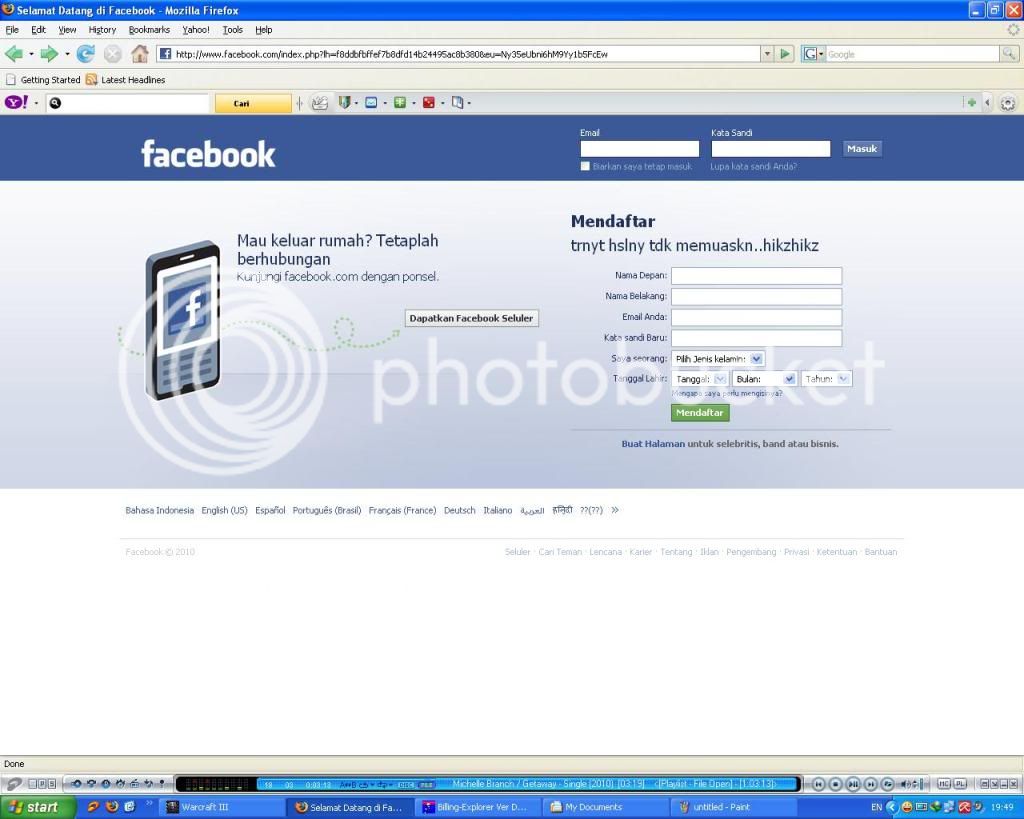Viewport: 1024px width, 819px height.
Task: Click the Yahoo! logo on toolbar
Action: (x=16, y=103)
